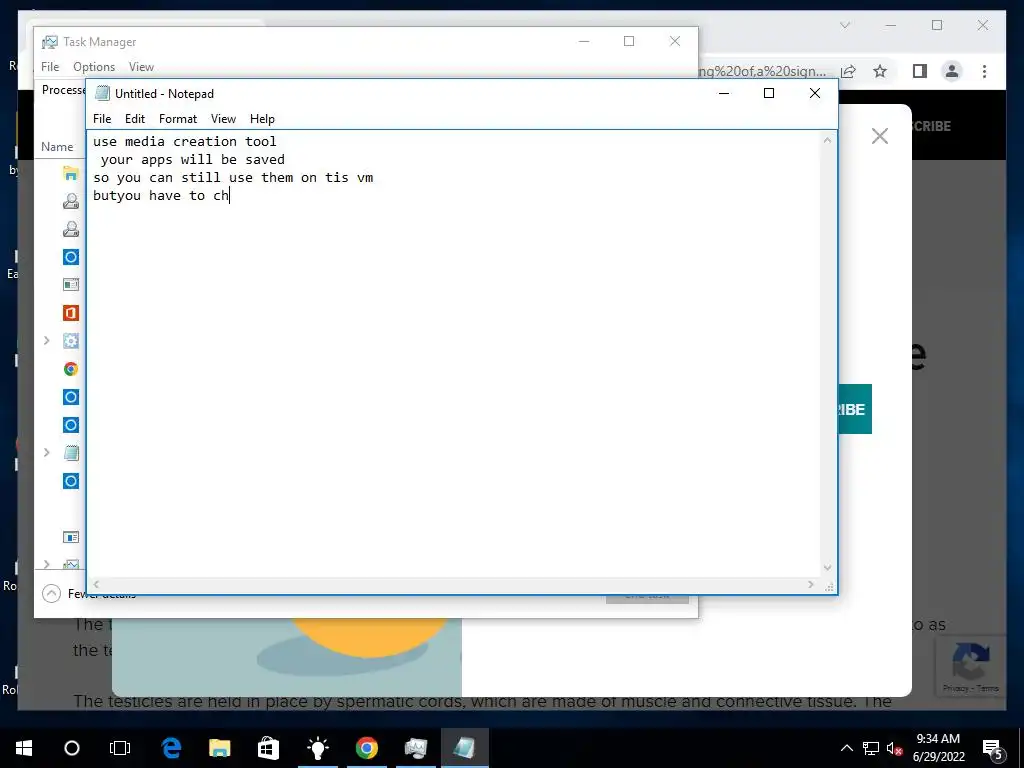The image size is (1024, 768).
Task: Click the Chrome share page icon
Action: click(x=848, y=71)
